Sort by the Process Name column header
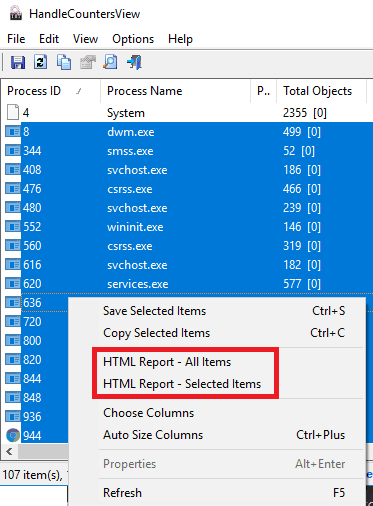The height and width of the screenshot is (506, 373). pyautogui.click(x=175, y=91)
